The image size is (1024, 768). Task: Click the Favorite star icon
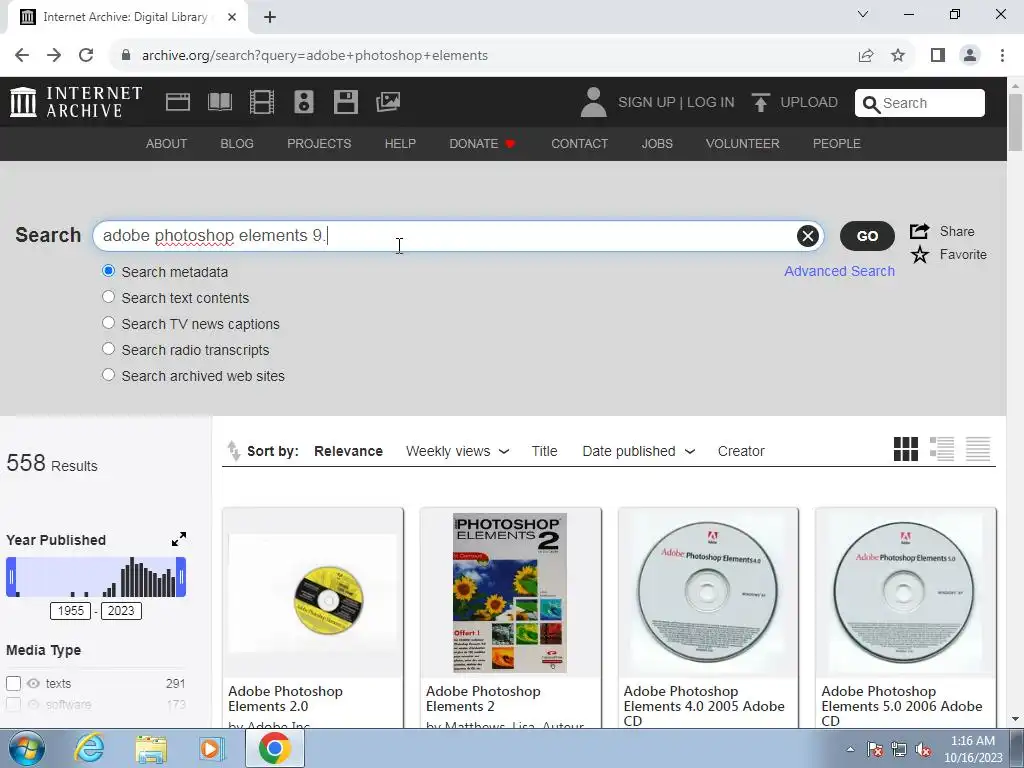tap(920, 255)
